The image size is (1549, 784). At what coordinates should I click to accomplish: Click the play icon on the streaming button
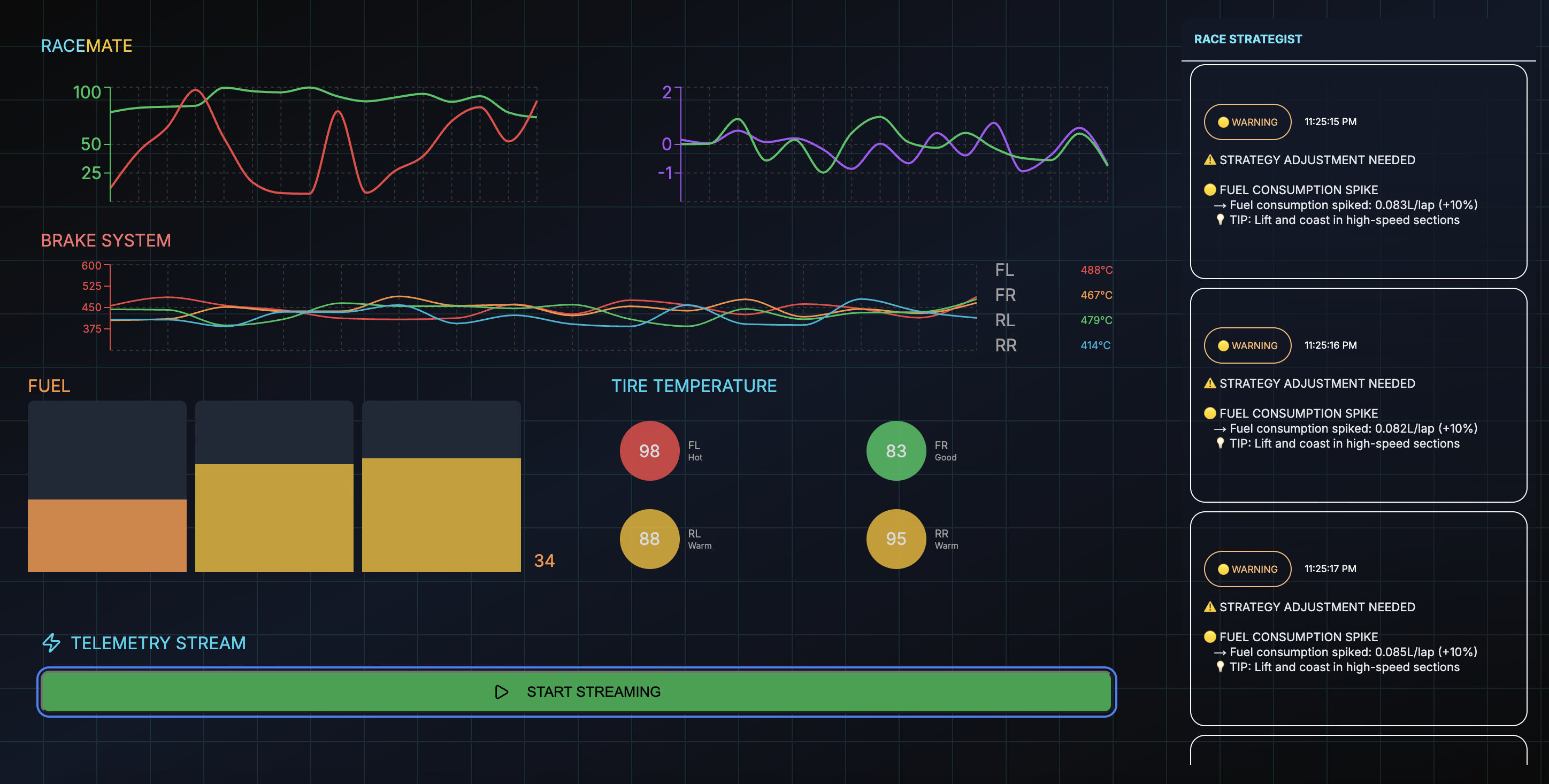coord(501,692)
